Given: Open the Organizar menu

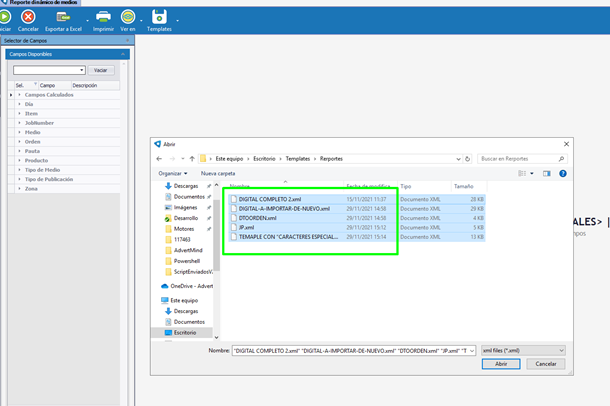Looking at the screenshot, I should (173, 173).
